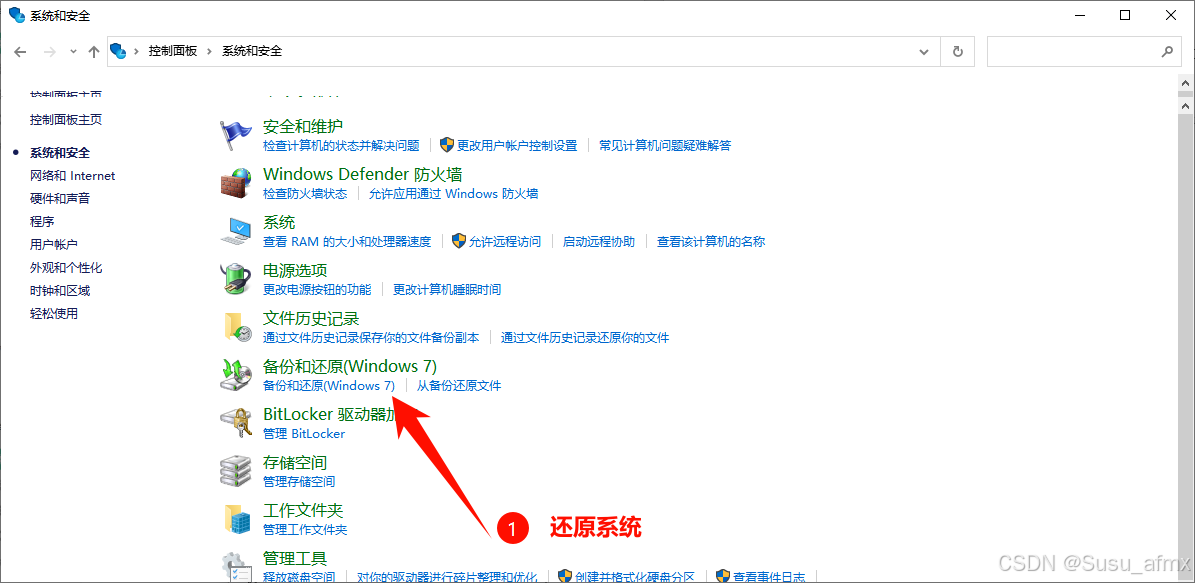1195x583 pixels.
Task: Open recent locations dropdown arrow
Action: 73,52
